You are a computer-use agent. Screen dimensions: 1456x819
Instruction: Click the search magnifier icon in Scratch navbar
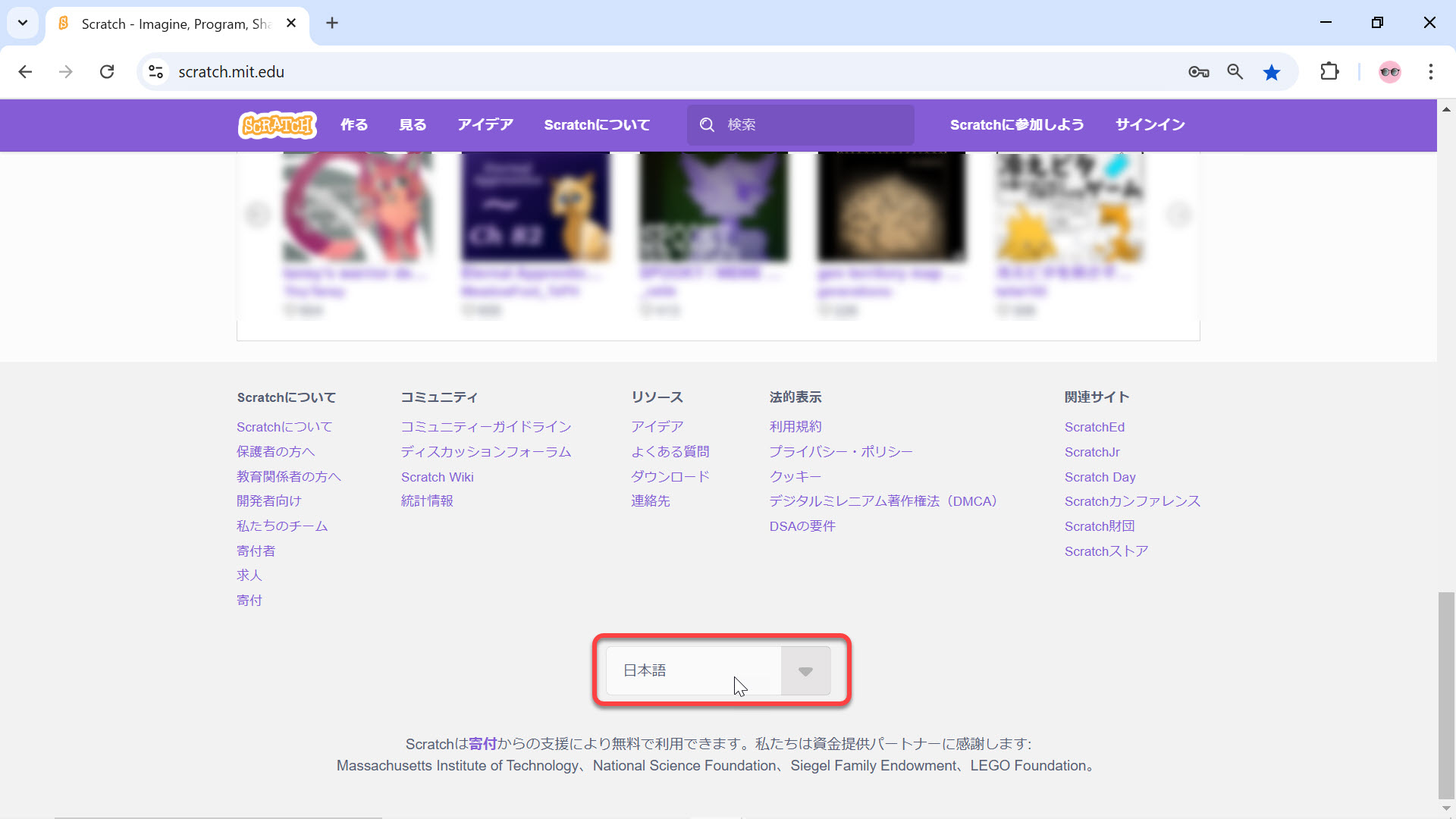click(x=707, y=125)
